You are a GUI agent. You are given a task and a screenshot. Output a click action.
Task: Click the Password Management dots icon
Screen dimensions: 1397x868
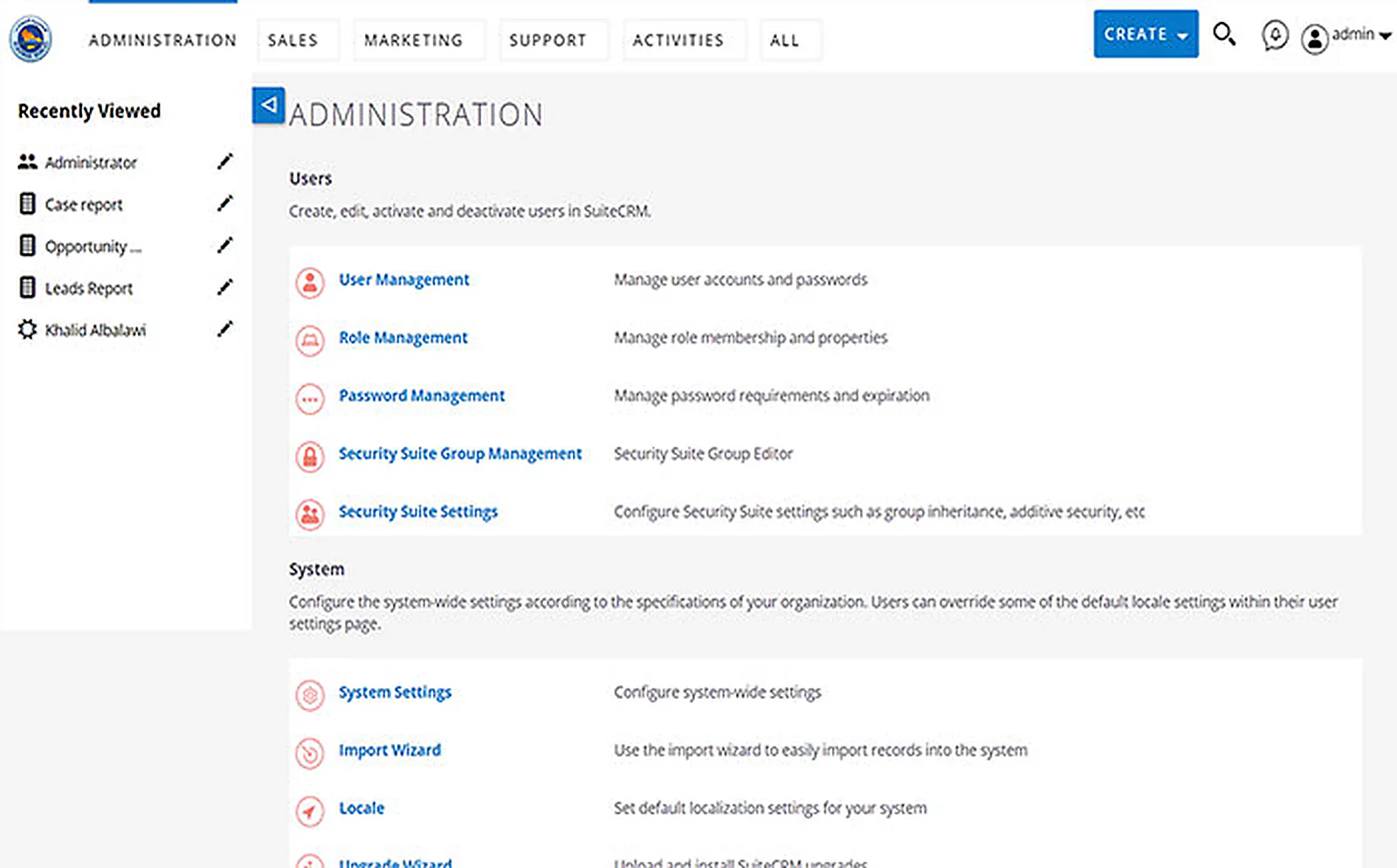coord(310,398)
